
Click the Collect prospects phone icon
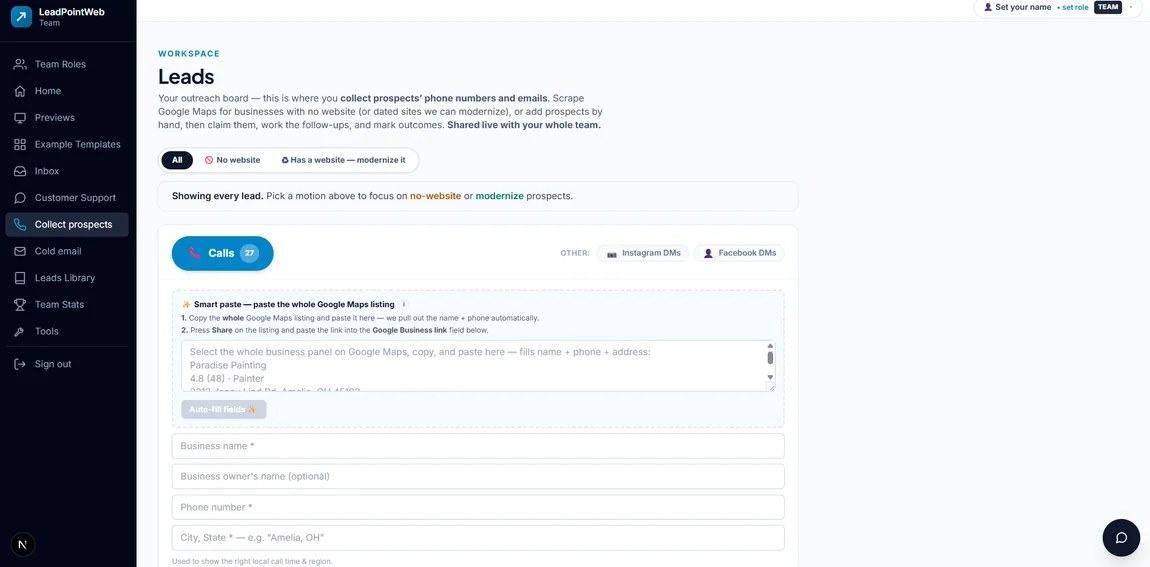click(x=21, y=224)
